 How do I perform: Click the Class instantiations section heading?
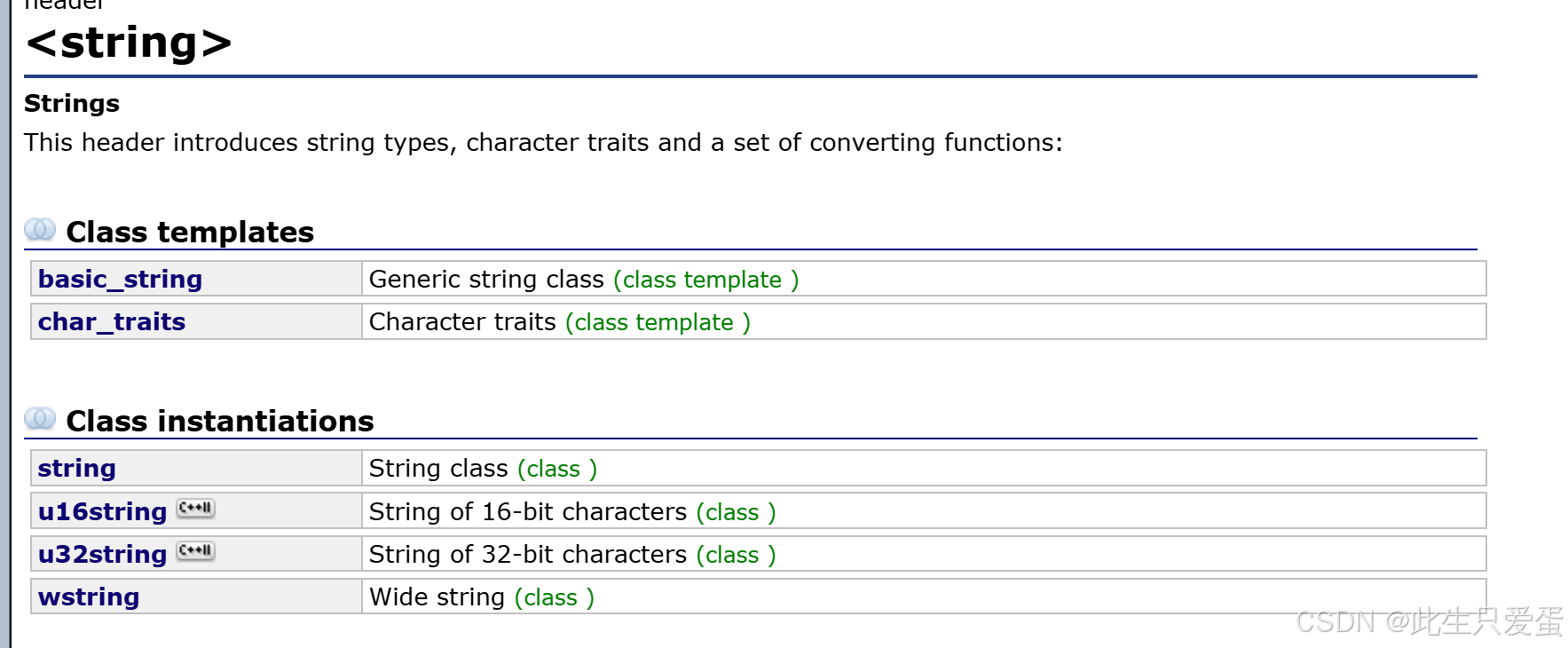tap(220, 421)
